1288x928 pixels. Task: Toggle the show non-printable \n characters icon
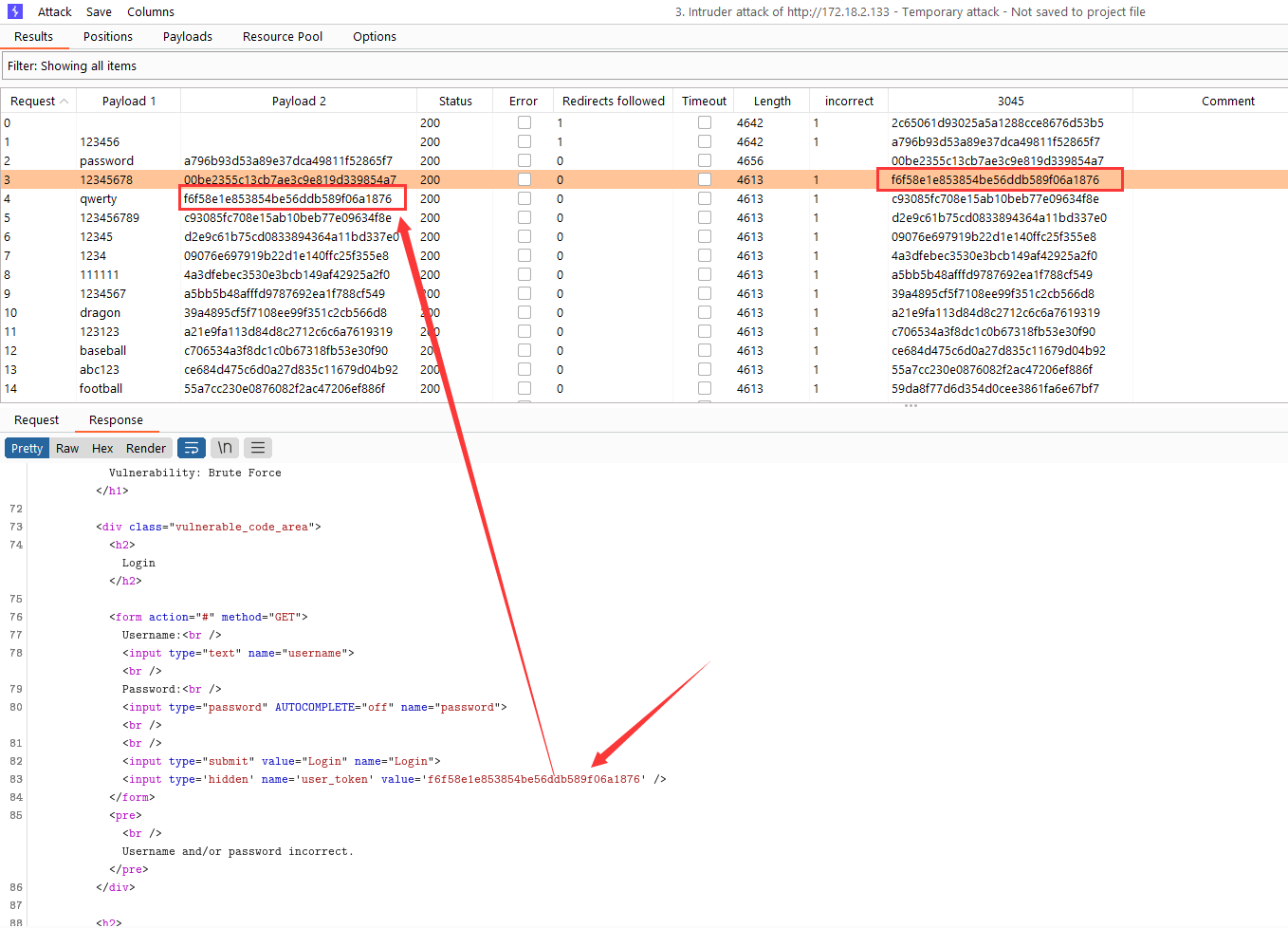[225, 448]
